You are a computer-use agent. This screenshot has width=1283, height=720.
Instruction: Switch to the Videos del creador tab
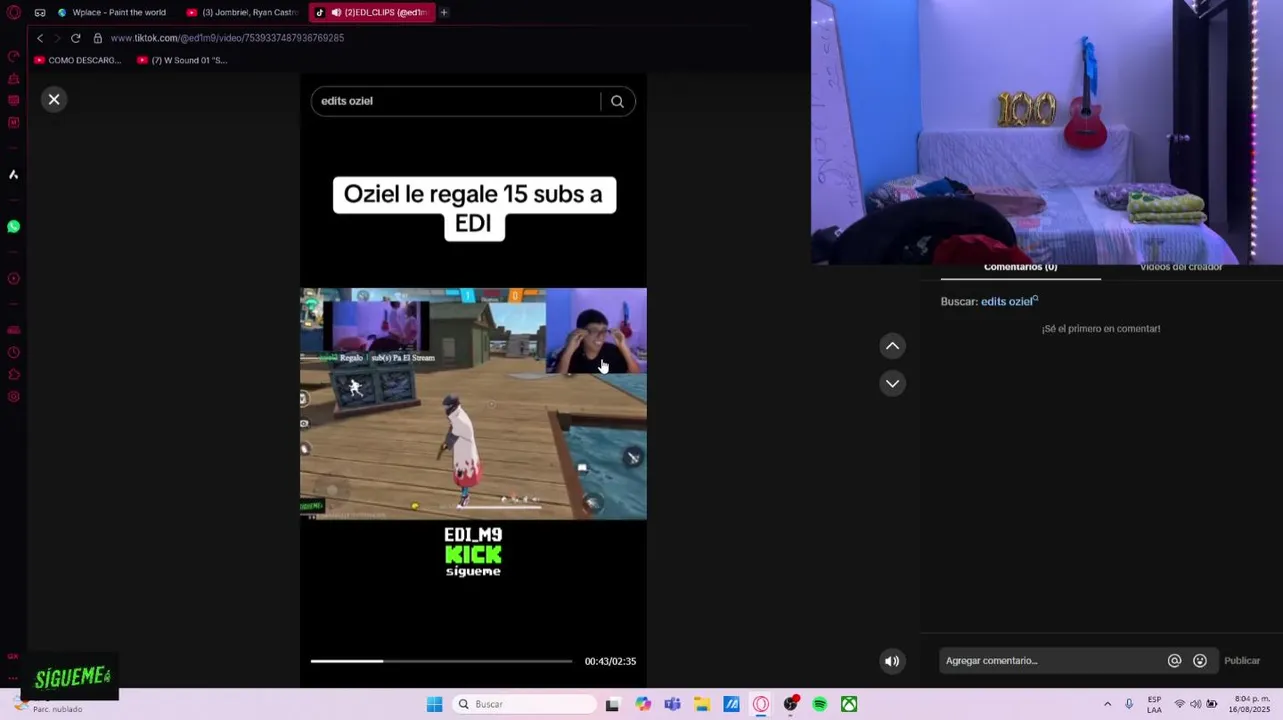point(1181,268)
